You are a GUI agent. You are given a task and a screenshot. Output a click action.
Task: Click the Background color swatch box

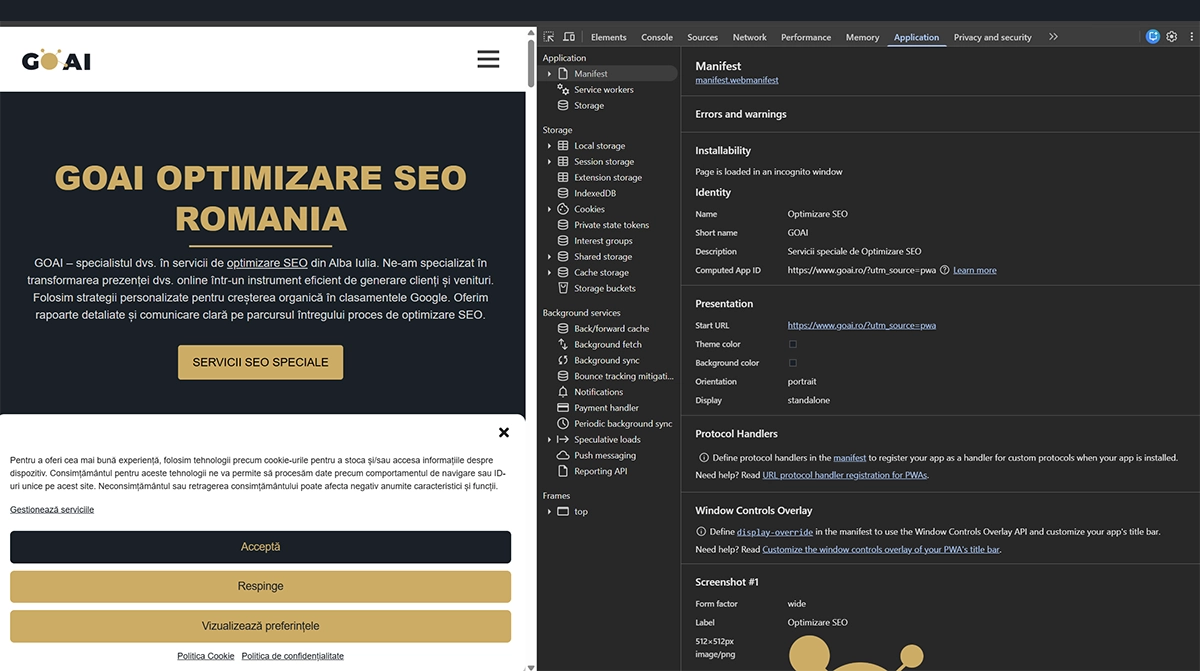[793, 363]
